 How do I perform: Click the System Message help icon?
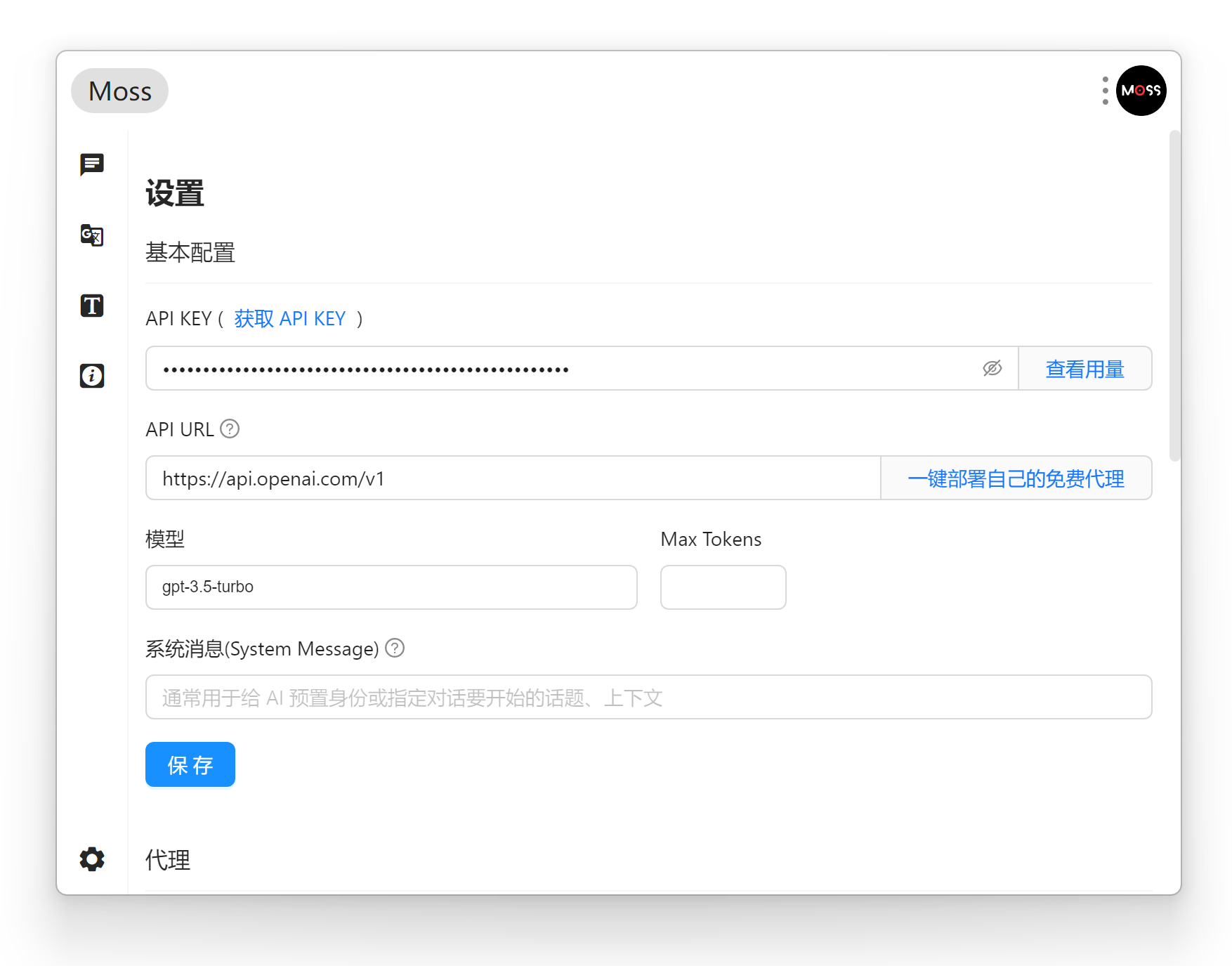coord(395,648)
